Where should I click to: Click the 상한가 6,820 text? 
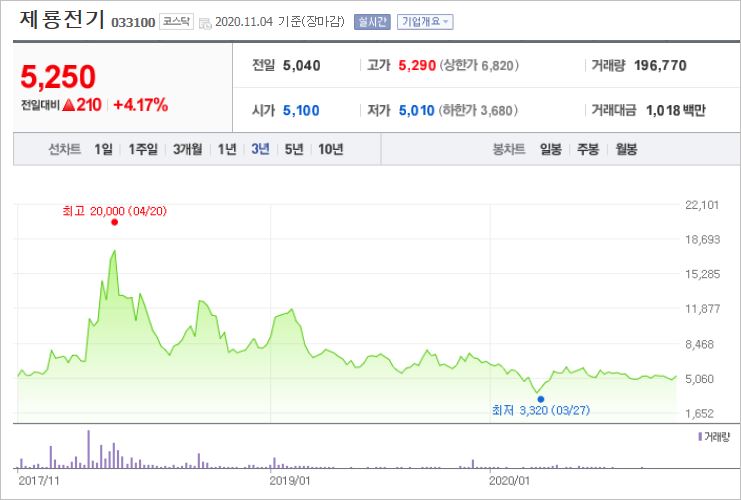pos(479,65)
